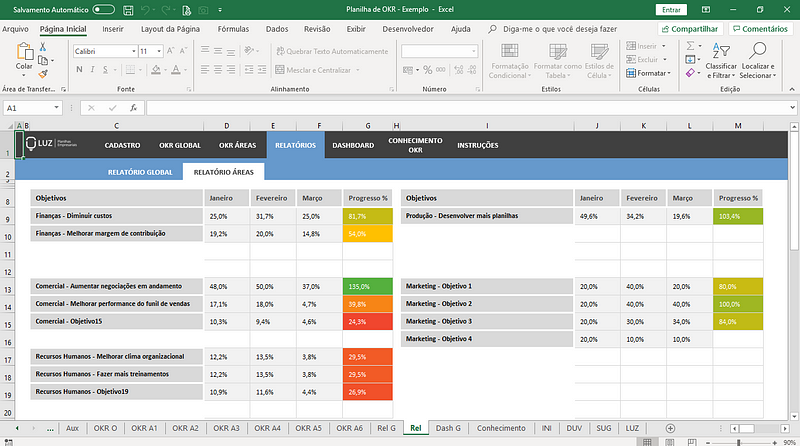The height and width of the screenshot is (446, 800).
Task: Click the Save floppy disk icon
Action: click(128, 10)
